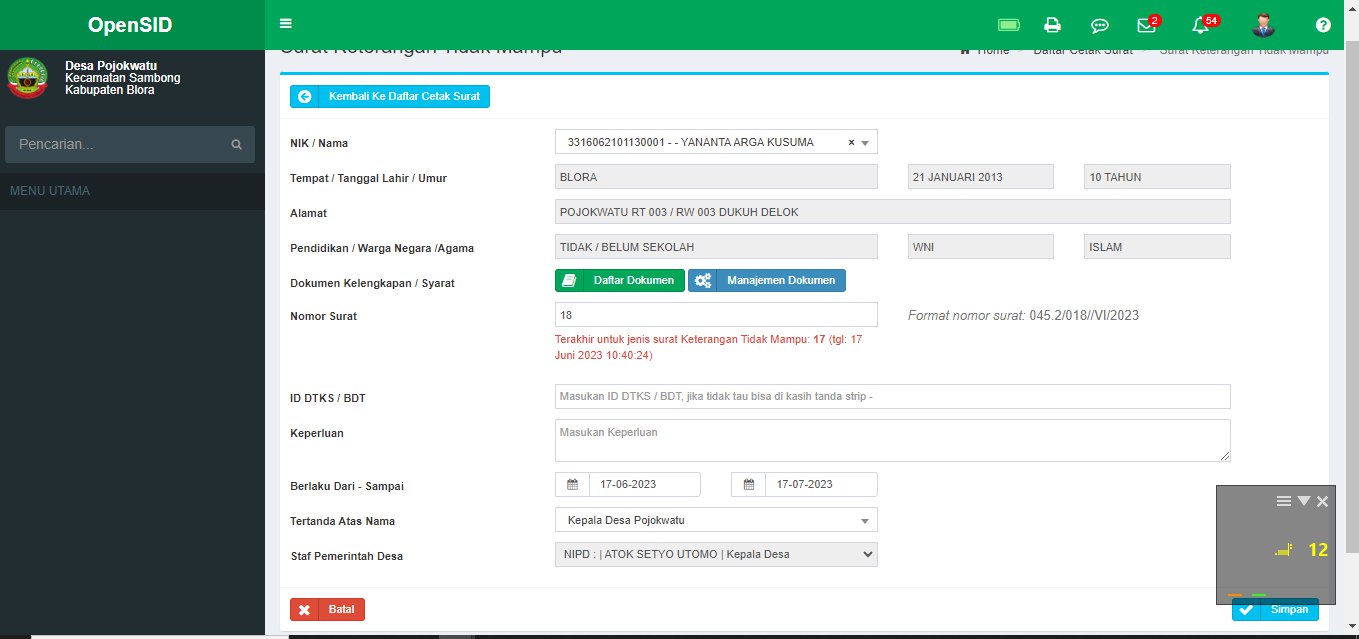Open Manajemen Dokumen
Screen dimensions: 1359x639
click(x=766, y=280)
